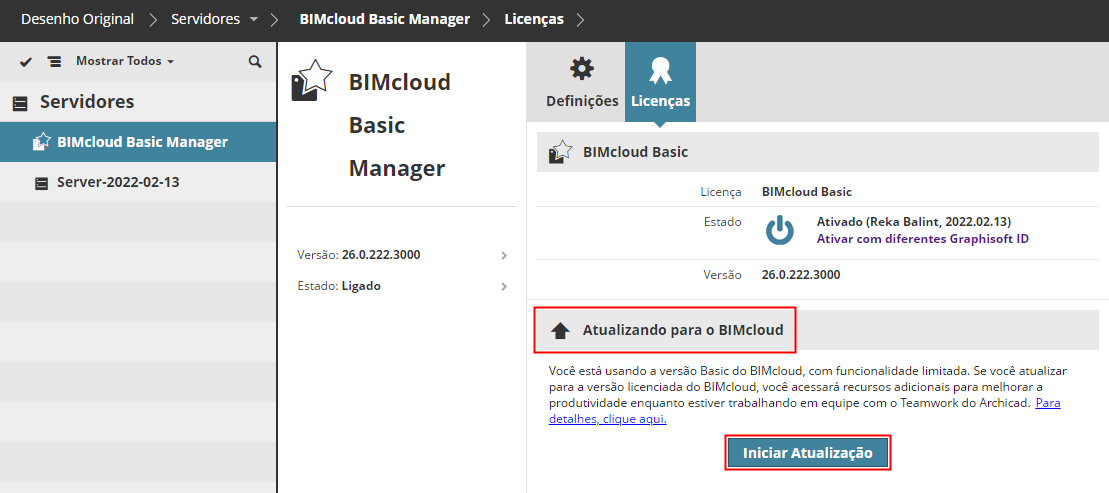Select the Servidores header icon
This screenshot has width=1109, height=493.
click(21, 103)
